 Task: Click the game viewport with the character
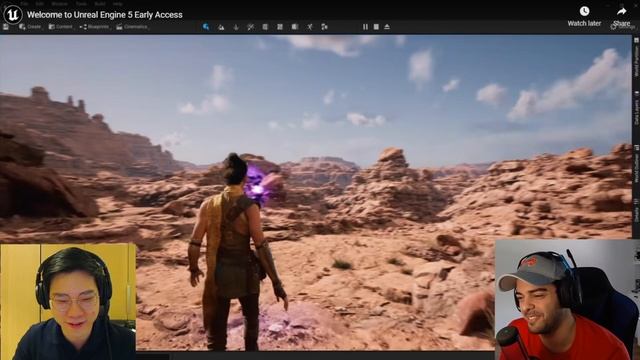click(316, 192)
